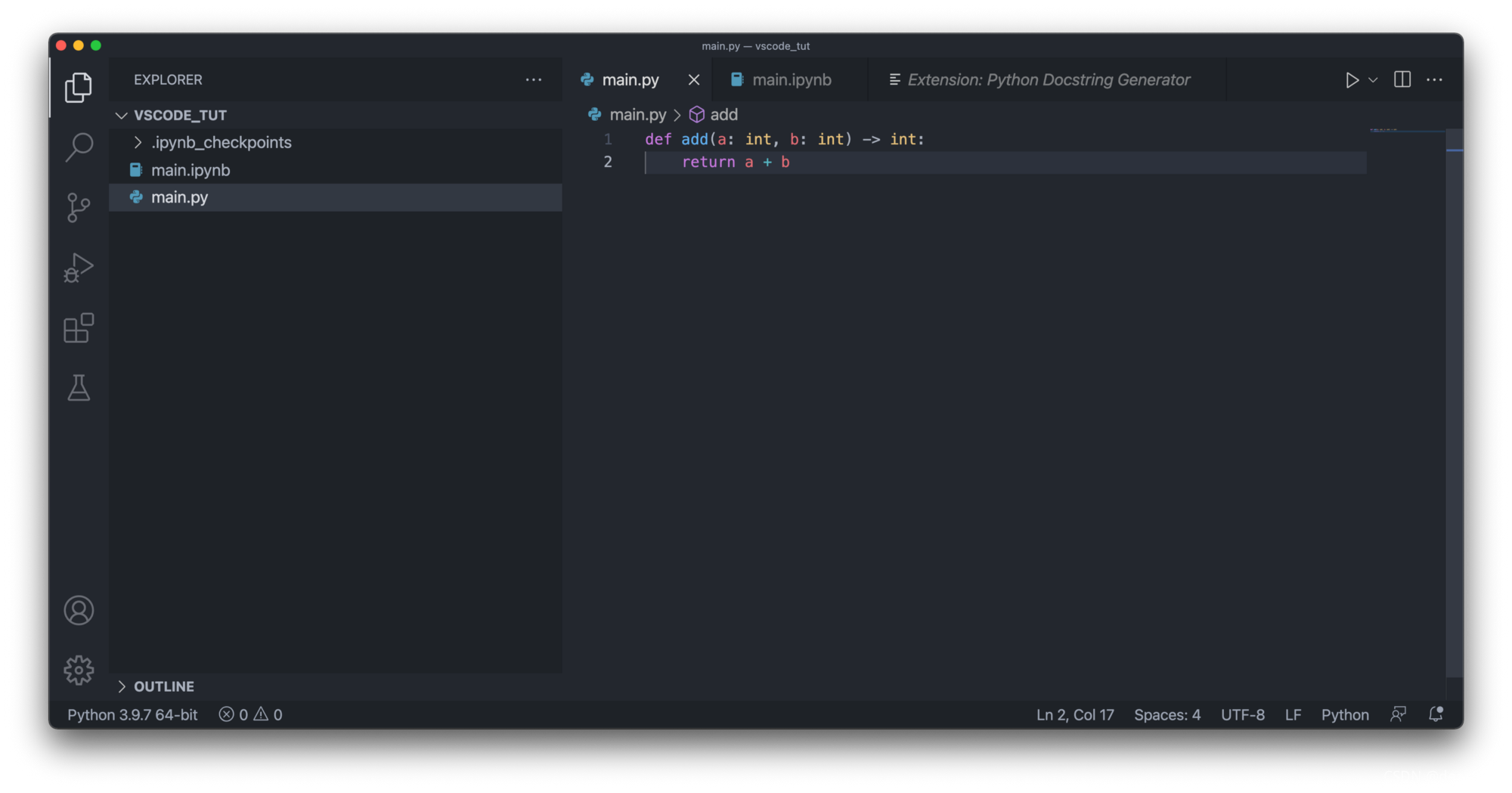Select the Python 3.9.7 64-bit interpreter

(132, 714)
